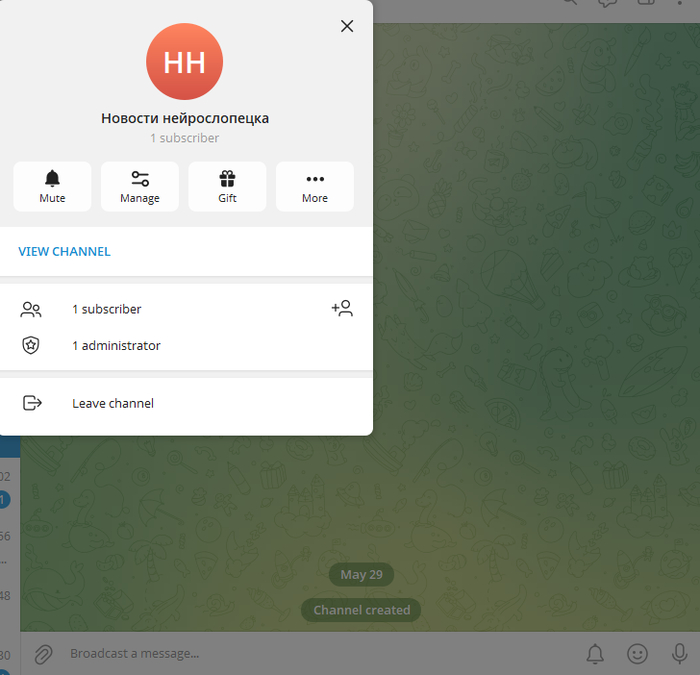
Task: Open search with the top magnifier icon
Action: (570, 2)
